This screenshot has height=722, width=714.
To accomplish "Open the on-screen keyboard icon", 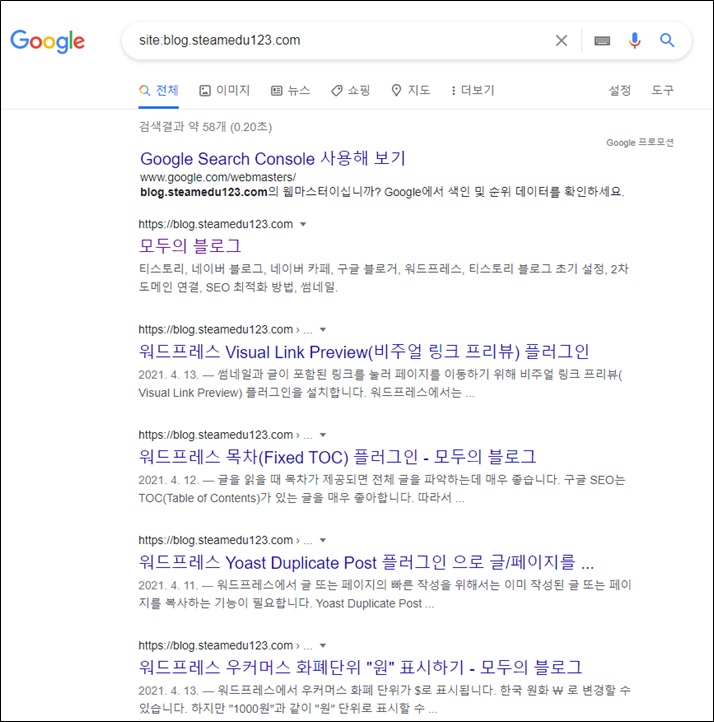I will [602, 41].
